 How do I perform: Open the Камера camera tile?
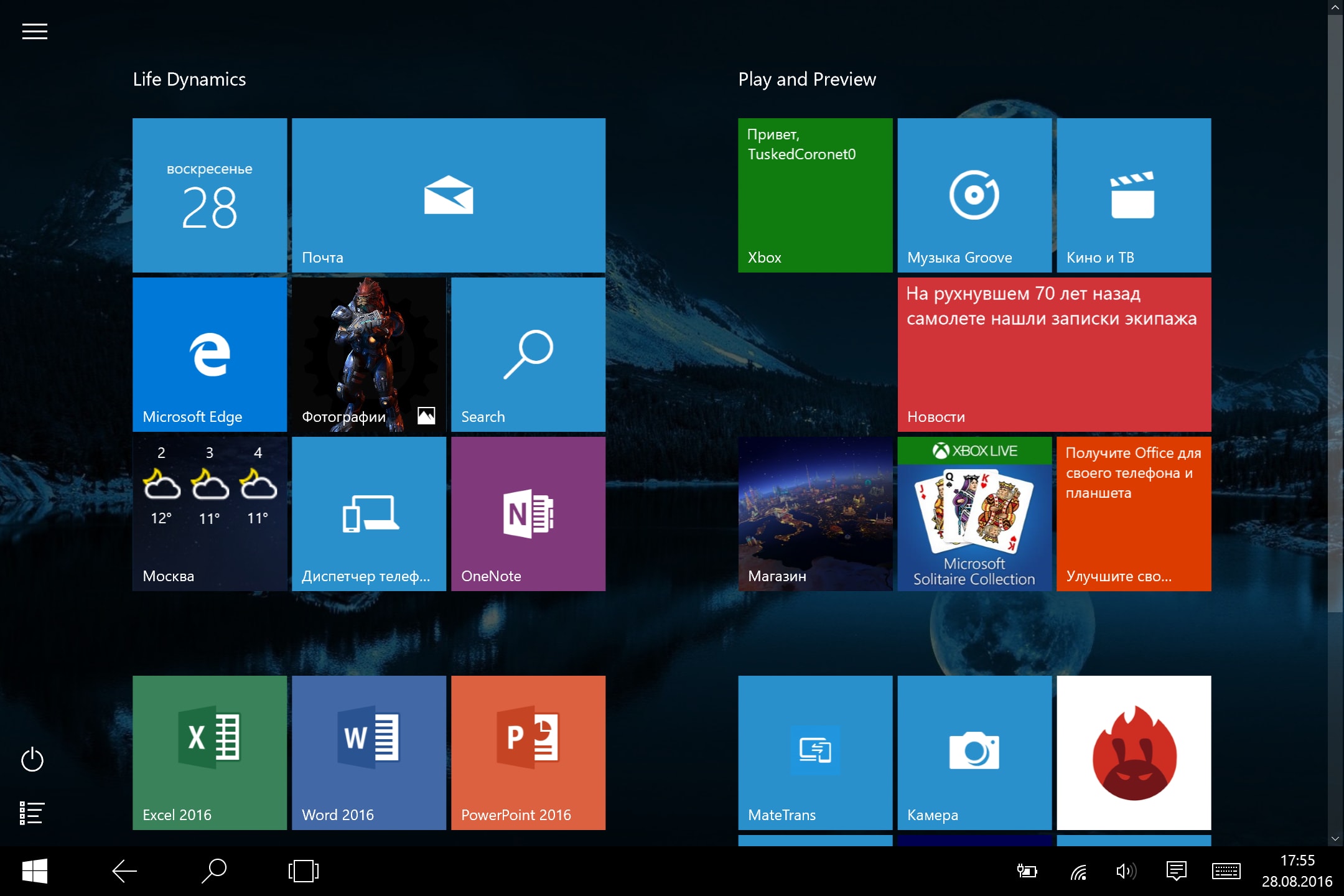click(x=974, y=753)
